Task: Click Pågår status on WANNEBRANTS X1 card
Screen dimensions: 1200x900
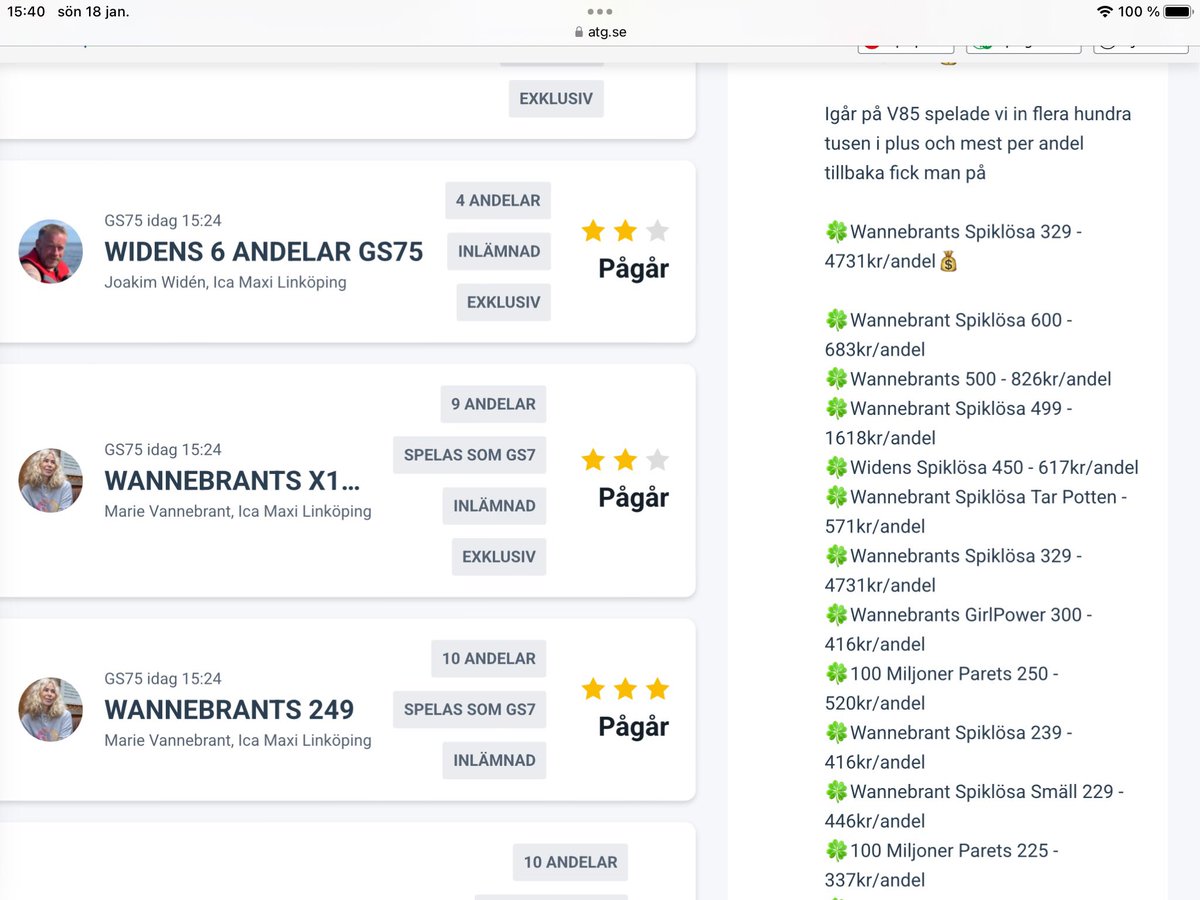Action: (x=633, y=498)
